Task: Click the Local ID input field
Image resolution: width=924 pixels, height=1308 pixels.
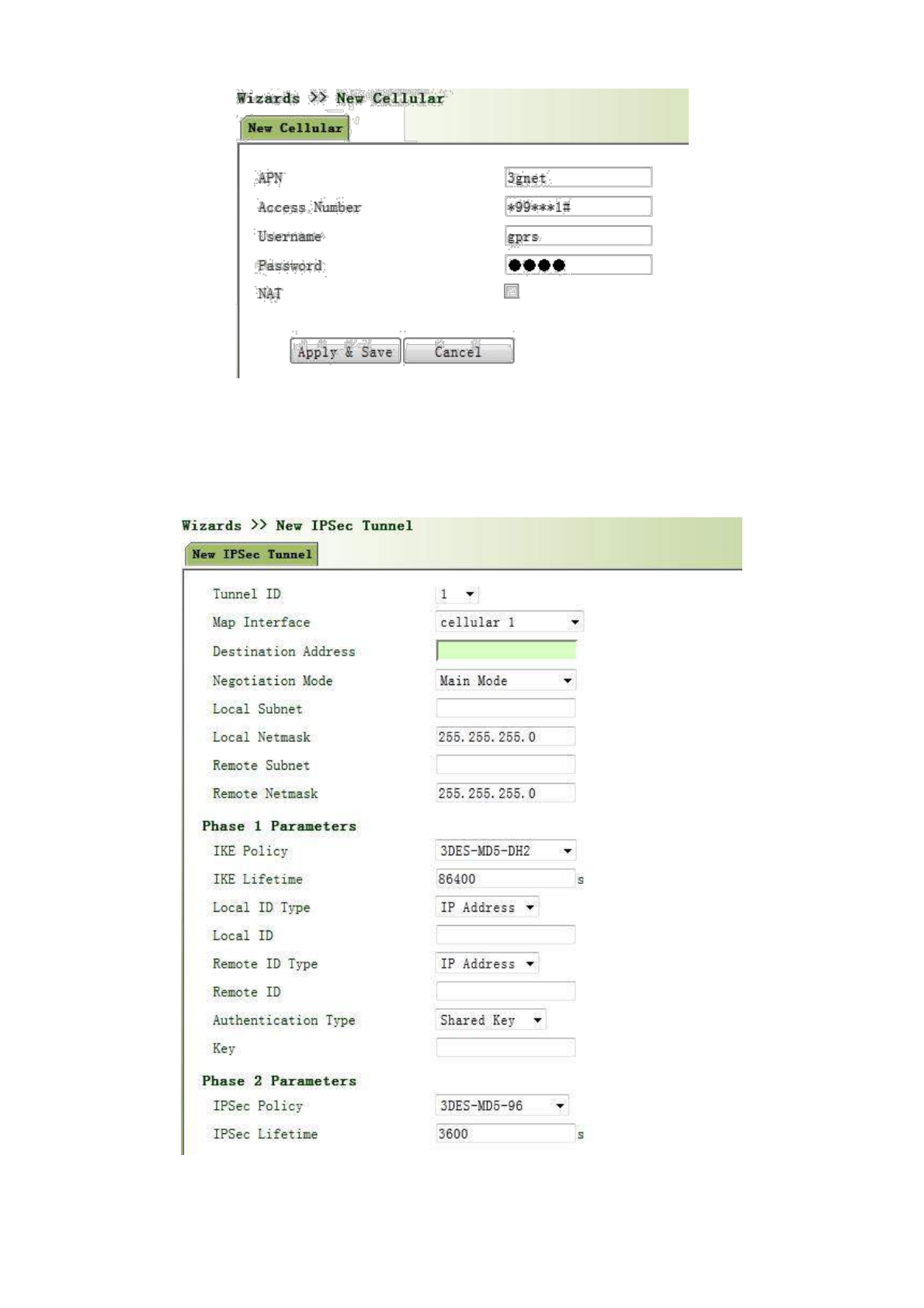Action: 505,935
